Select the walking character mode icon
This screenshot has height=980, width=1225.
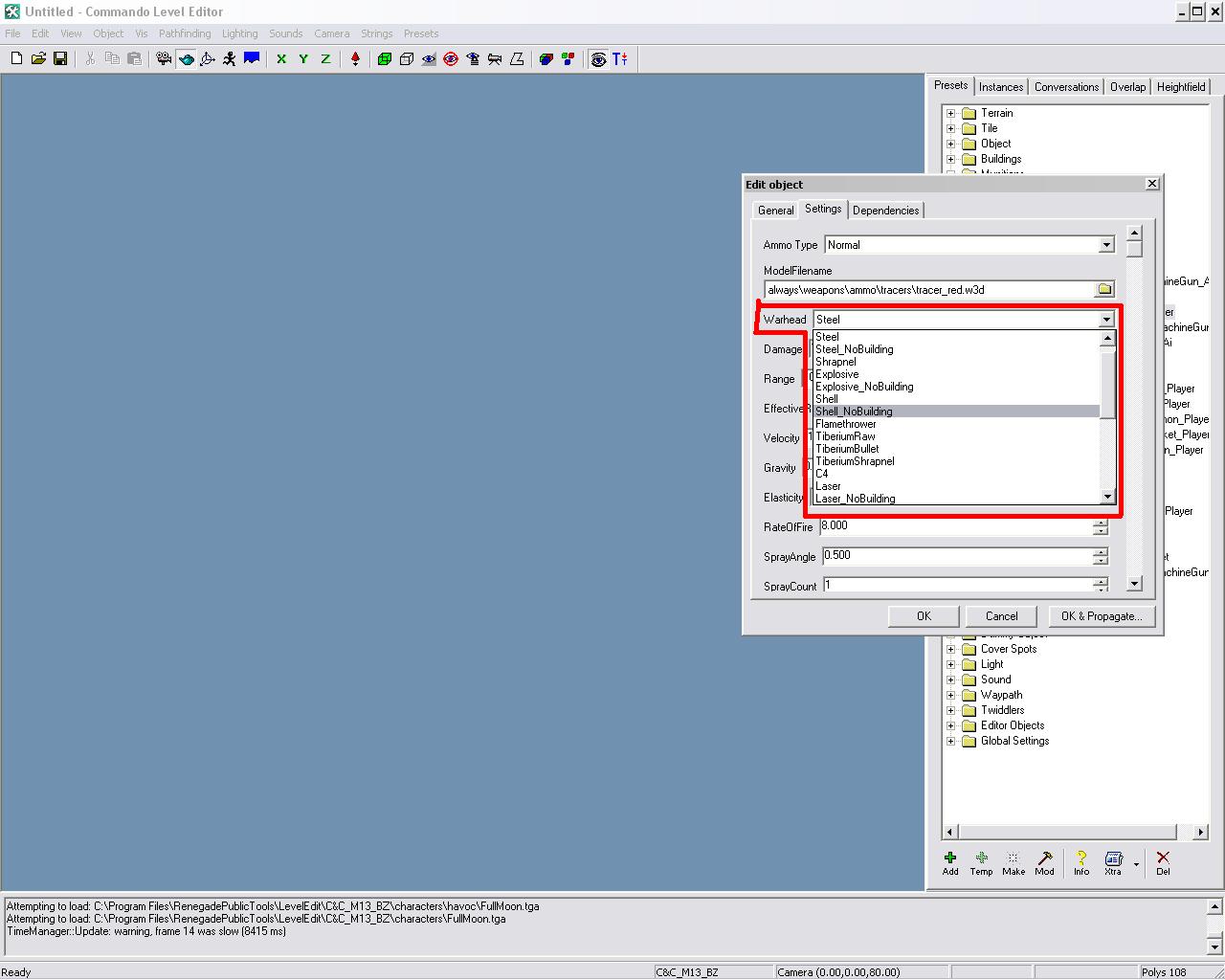tap(230, 58)
